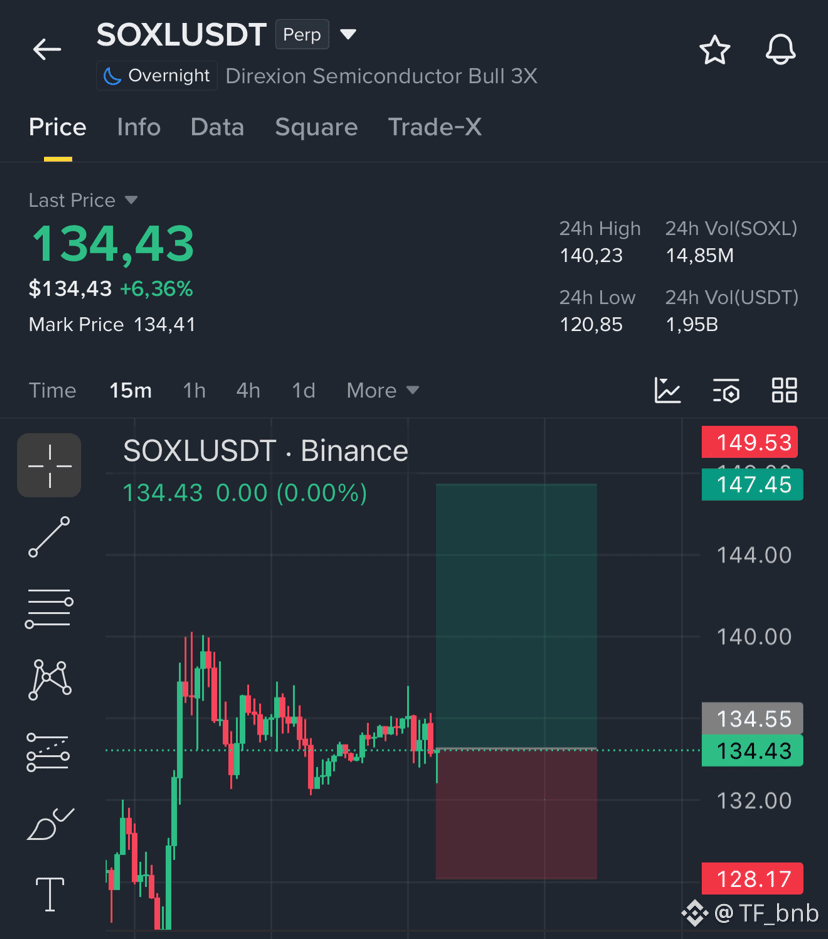Click Direxion Semiconductor Bull 3X description

coord(381,76)
